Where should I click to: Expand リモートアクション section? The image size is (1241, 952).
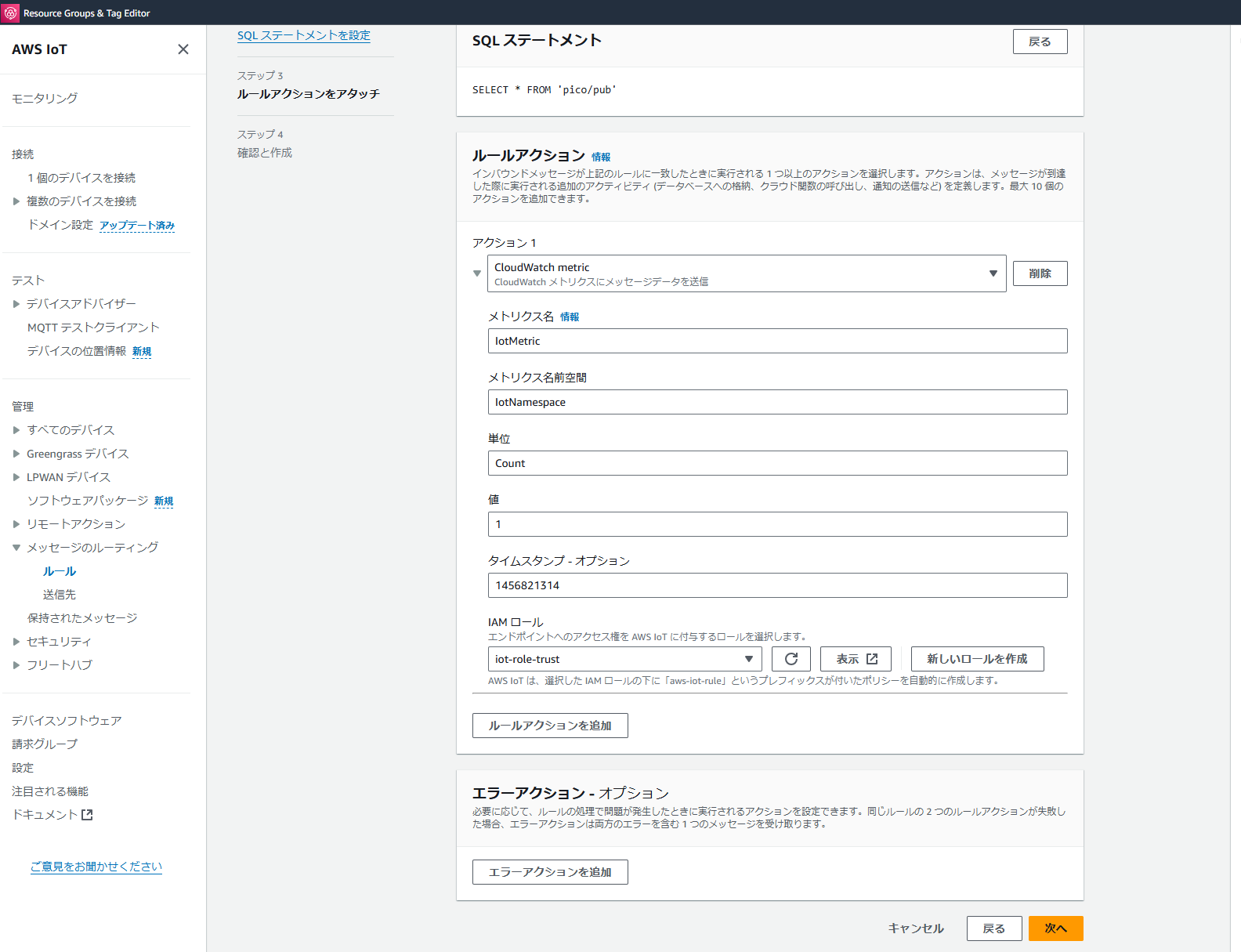point(16,524)
